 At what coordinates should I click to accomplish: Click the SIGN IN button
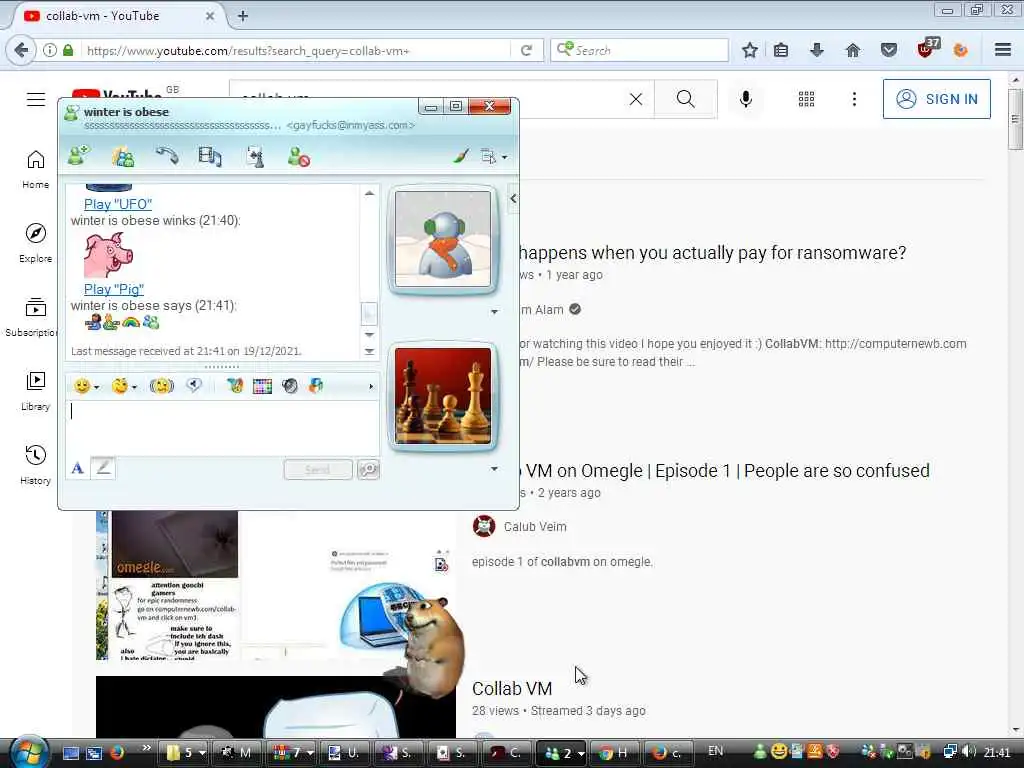pyautogui.click(x=936, y=99)
